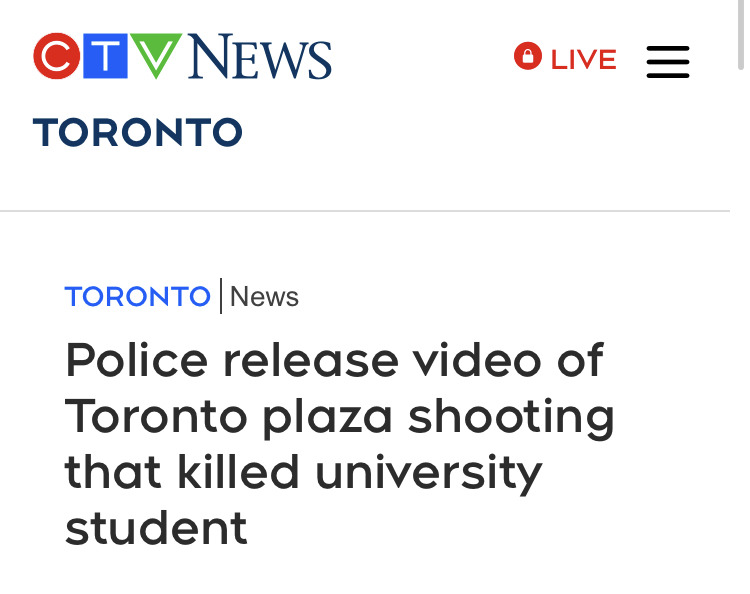
Task: Click the horizontal separator line under header
Action: pyautogui.click(x=364, y=210)
